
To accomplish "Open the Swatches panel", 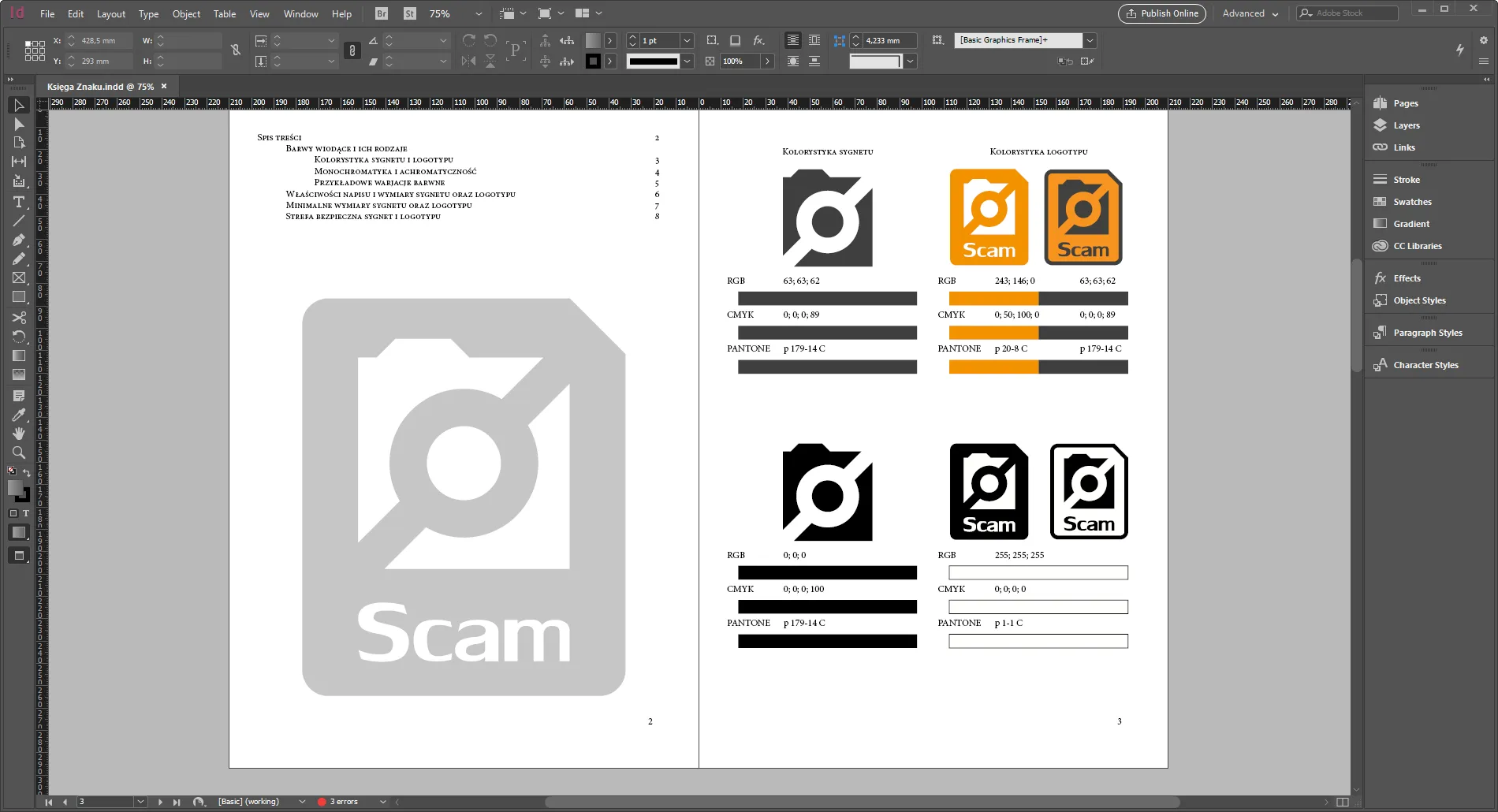I will (1411, 202).
